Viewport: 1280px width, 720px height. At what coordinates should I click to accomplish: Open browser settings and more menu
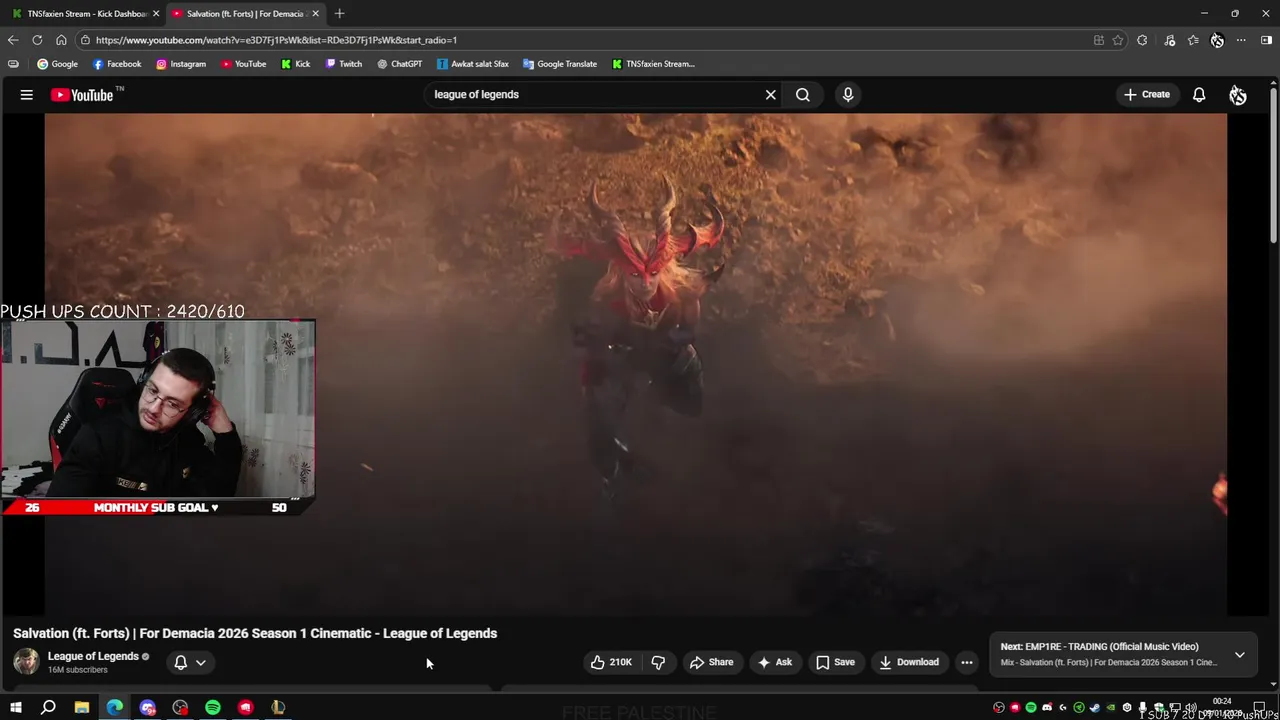pyautogui.click(x=1241, y=40)
